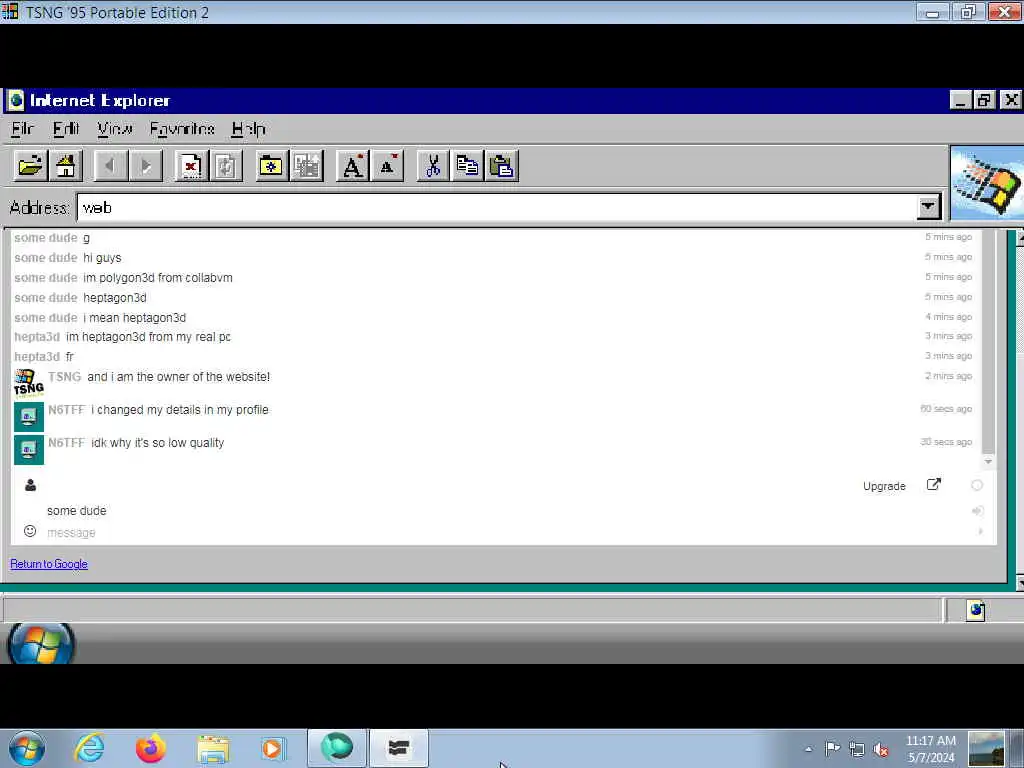This screenshot has height=768, width=1024.
Task: Click N6TFF avatar beside low quality message
Action: point(29,449)
